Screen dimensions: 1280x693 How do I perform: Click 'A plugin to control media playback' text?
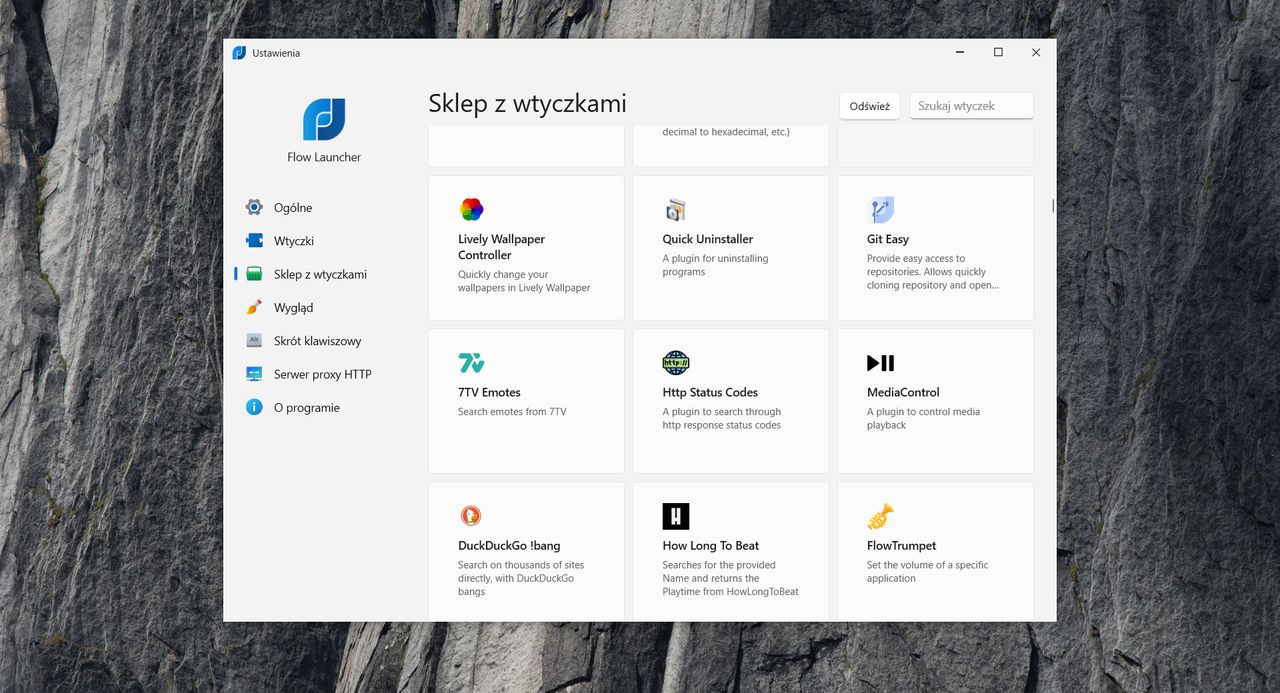click(x=923, y=418)
